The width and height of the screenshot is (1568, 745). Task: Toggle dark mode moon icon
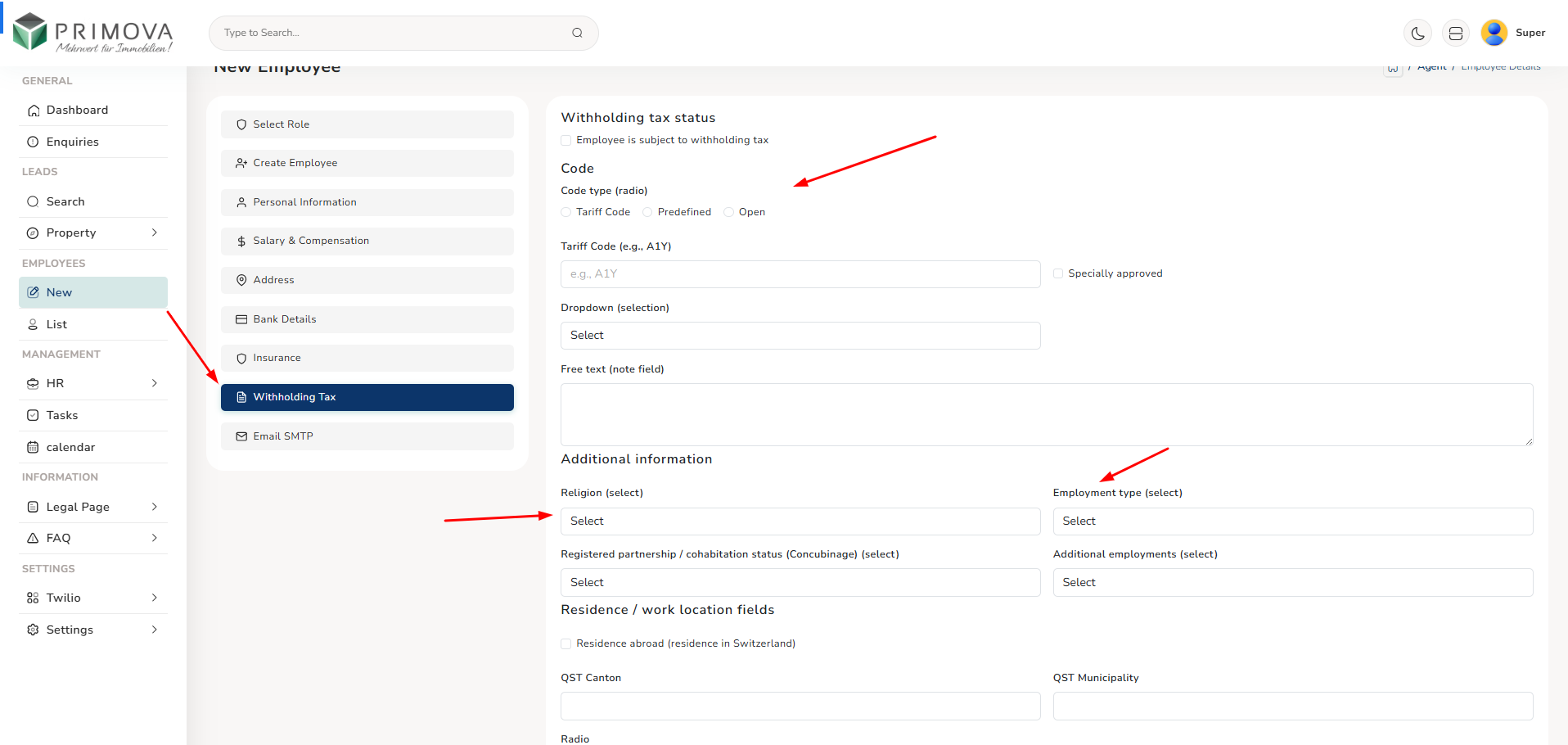(1417, 34)
